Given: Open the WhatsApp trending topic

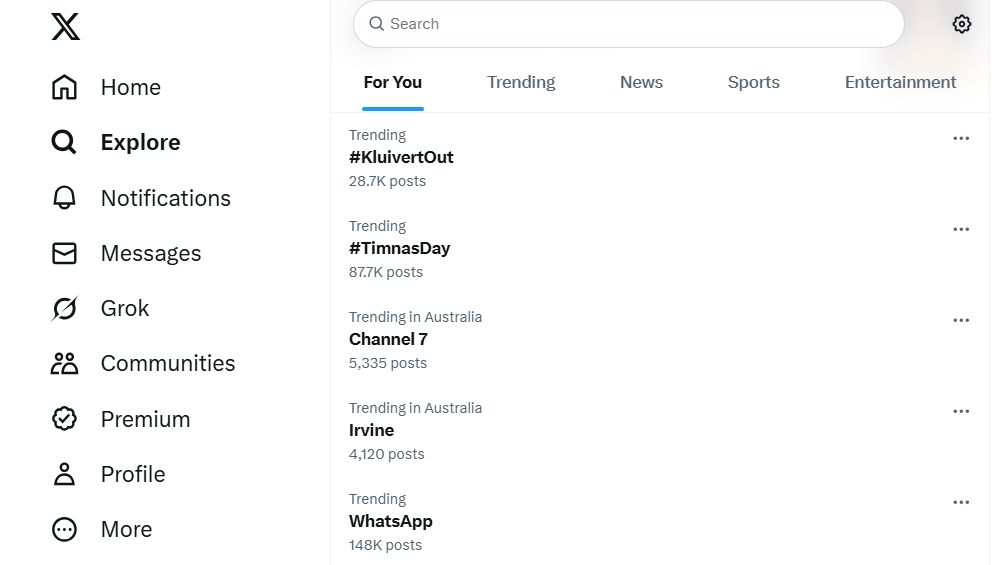Looking at the screenshot, I should 391,521.
